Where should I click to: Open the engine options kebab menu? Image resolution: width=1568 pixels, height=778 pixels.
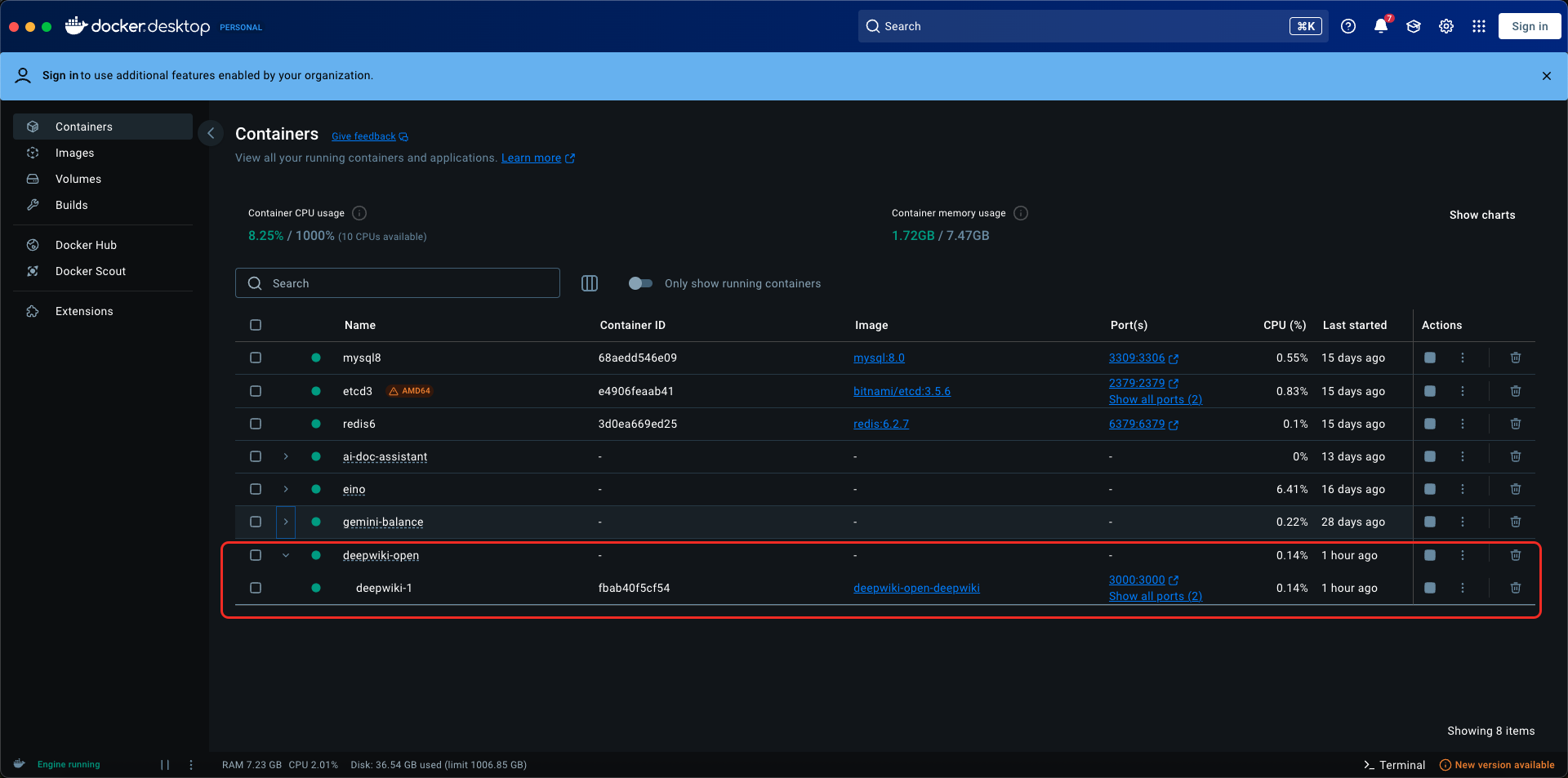(191, 765)
